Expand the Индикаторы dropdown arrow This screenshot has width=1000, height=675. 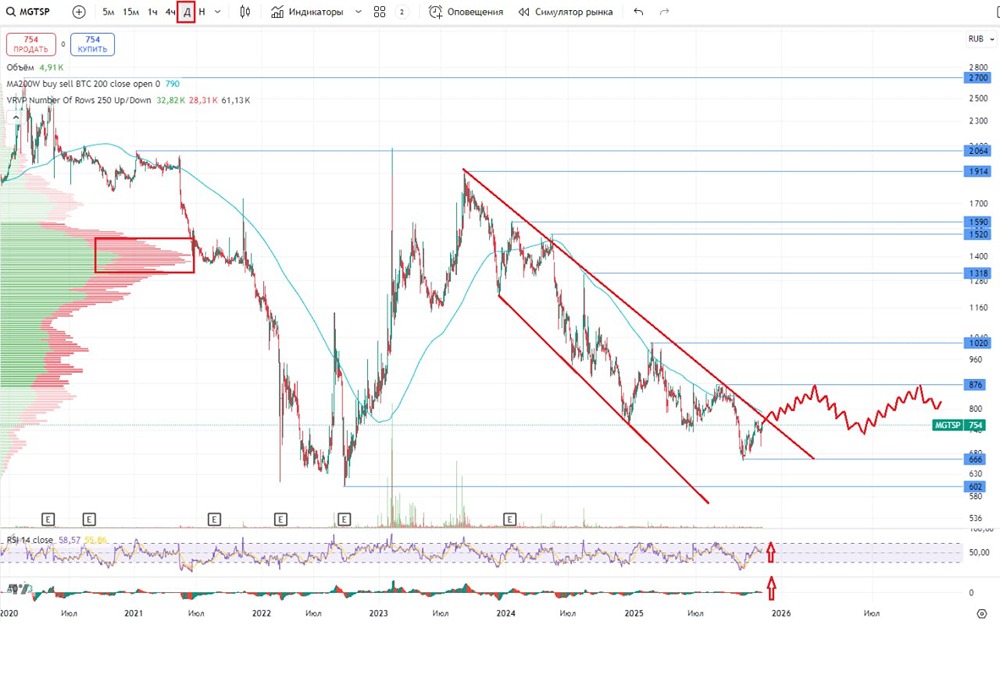[x=358, y=11]
